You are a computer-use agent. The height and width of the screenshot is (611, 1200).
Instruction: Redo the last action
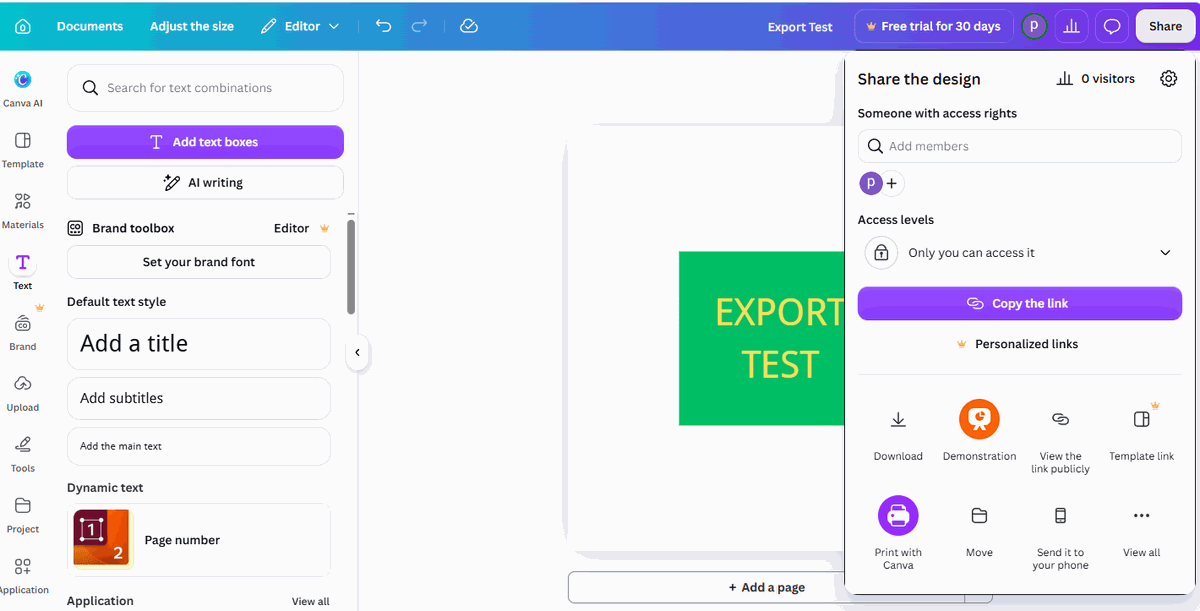[x=420, y=26]
